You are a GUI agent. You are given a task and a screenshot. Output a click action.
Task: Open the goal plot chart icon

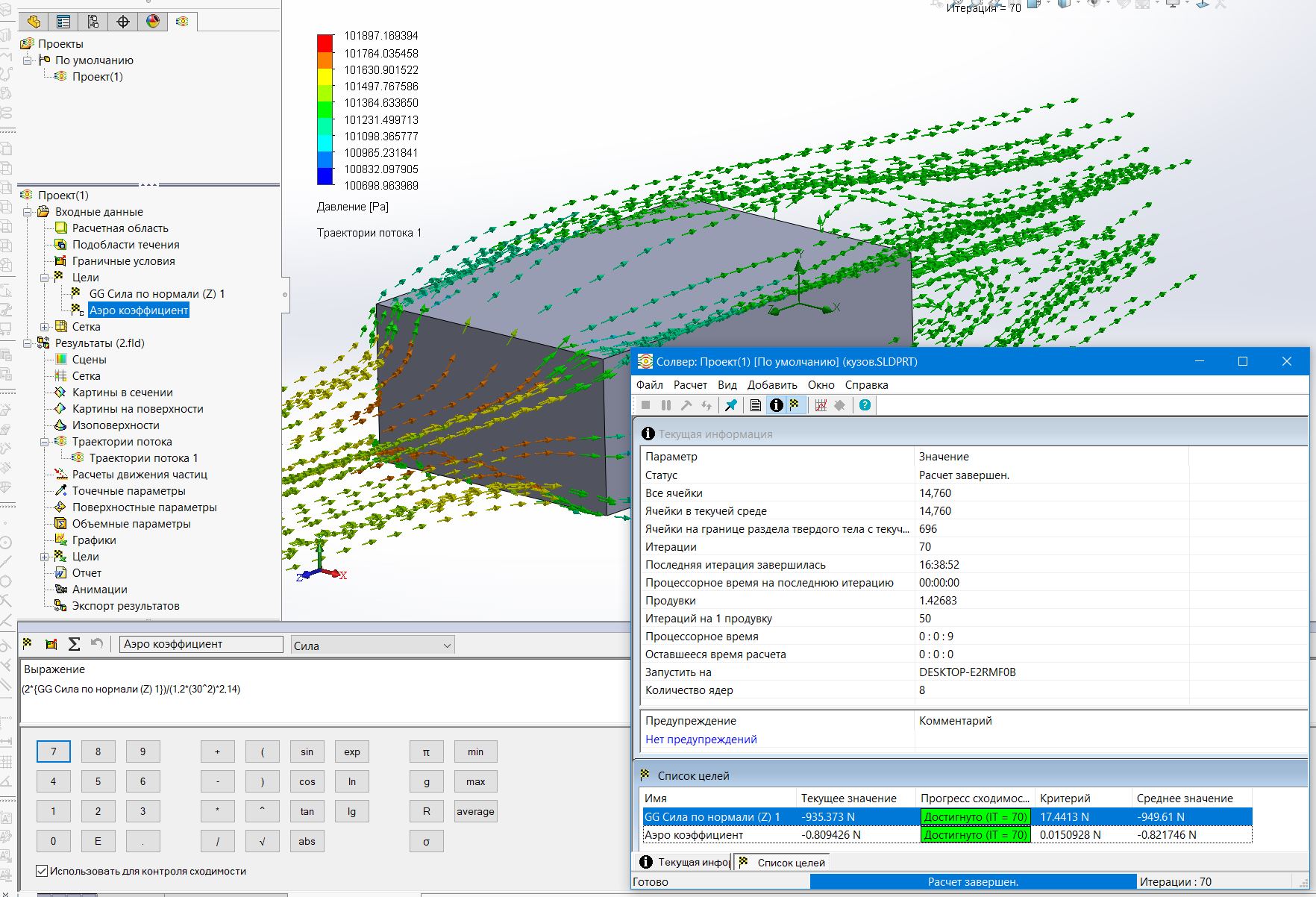821,405
